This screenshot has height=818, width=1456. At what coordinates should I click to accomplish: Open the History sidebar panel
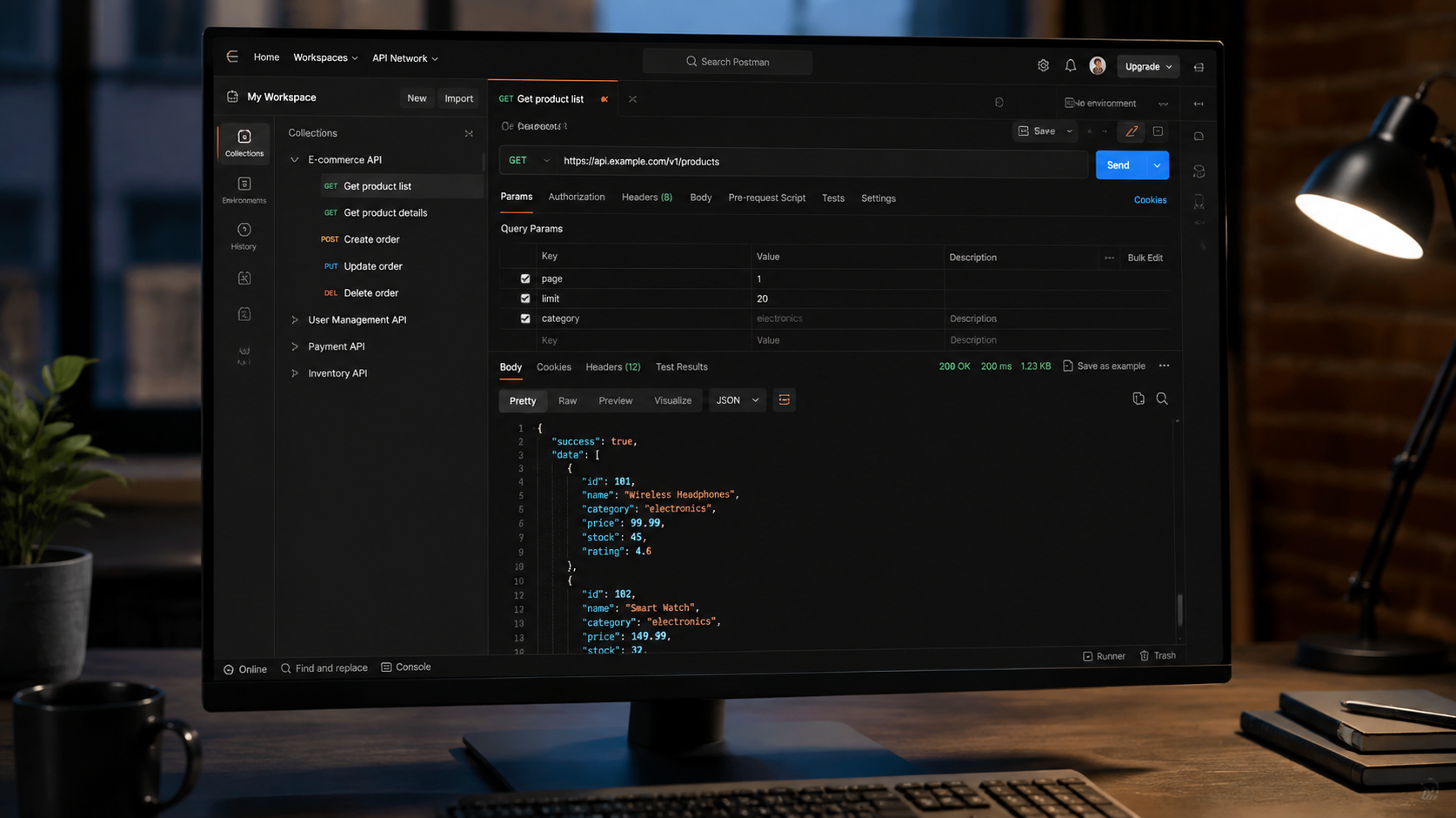244,236
